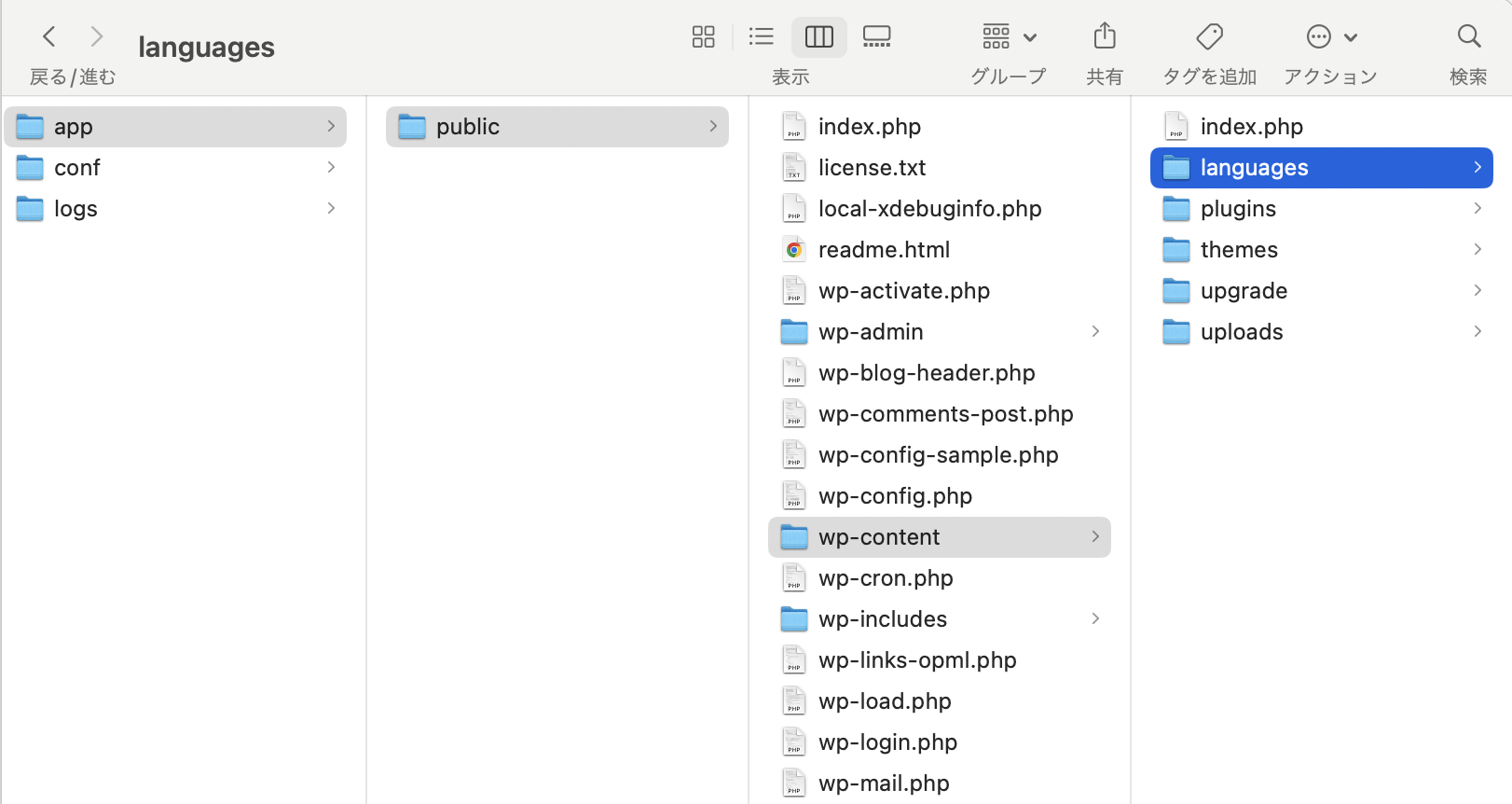Select the conf folder
This screenshot has height=804, width=1512.
pyautogui.click(x=76, y=168)
